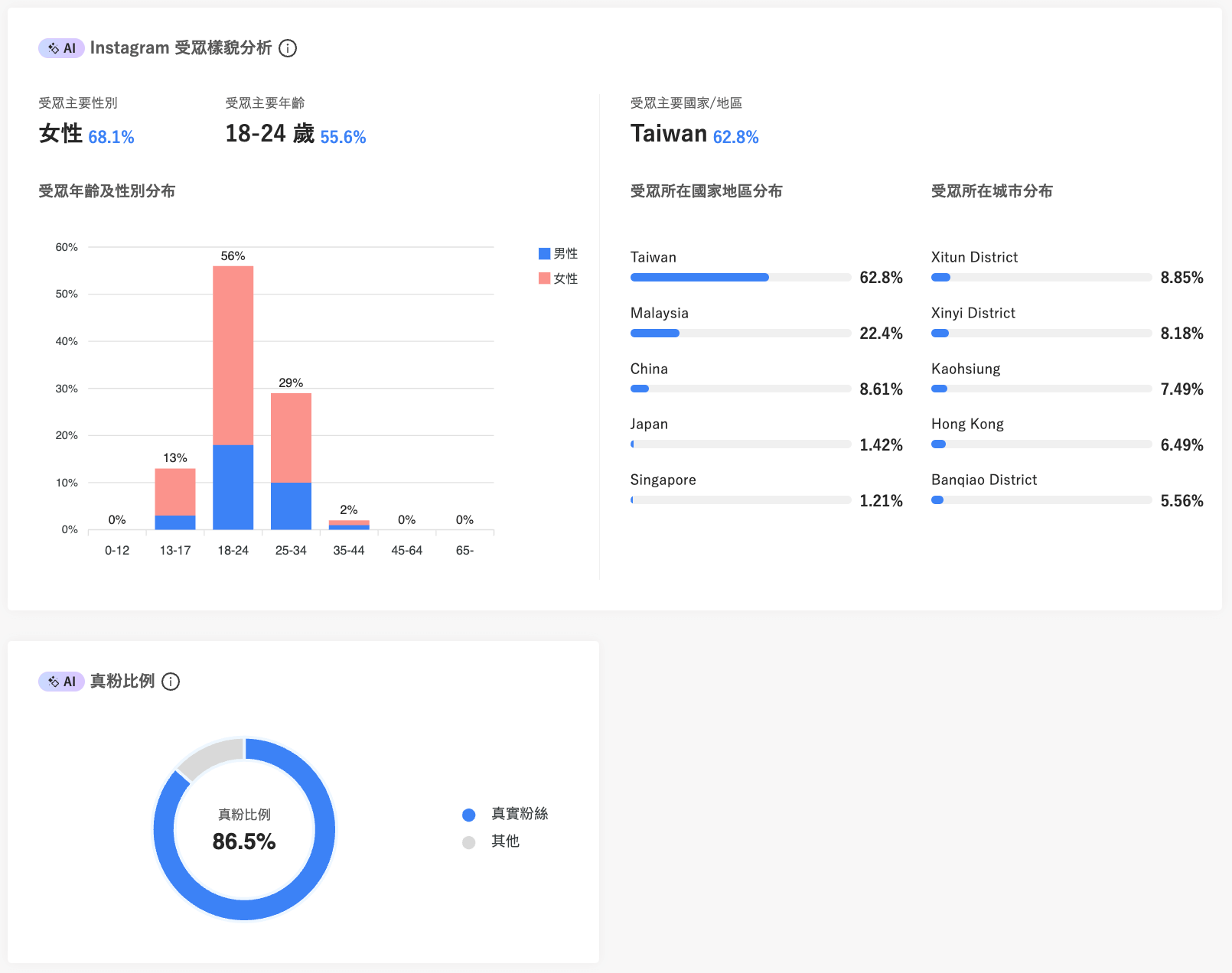
Task: Click Xinyi District progress bar
Action: [1041, 333]
